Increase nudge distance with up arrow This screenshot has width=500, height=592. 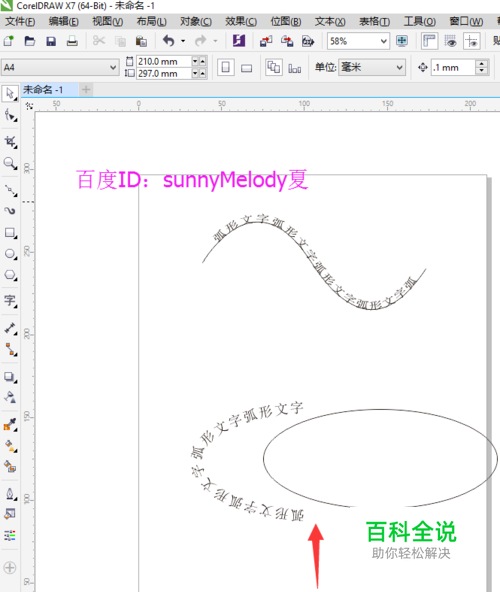[x=481, y=64]
